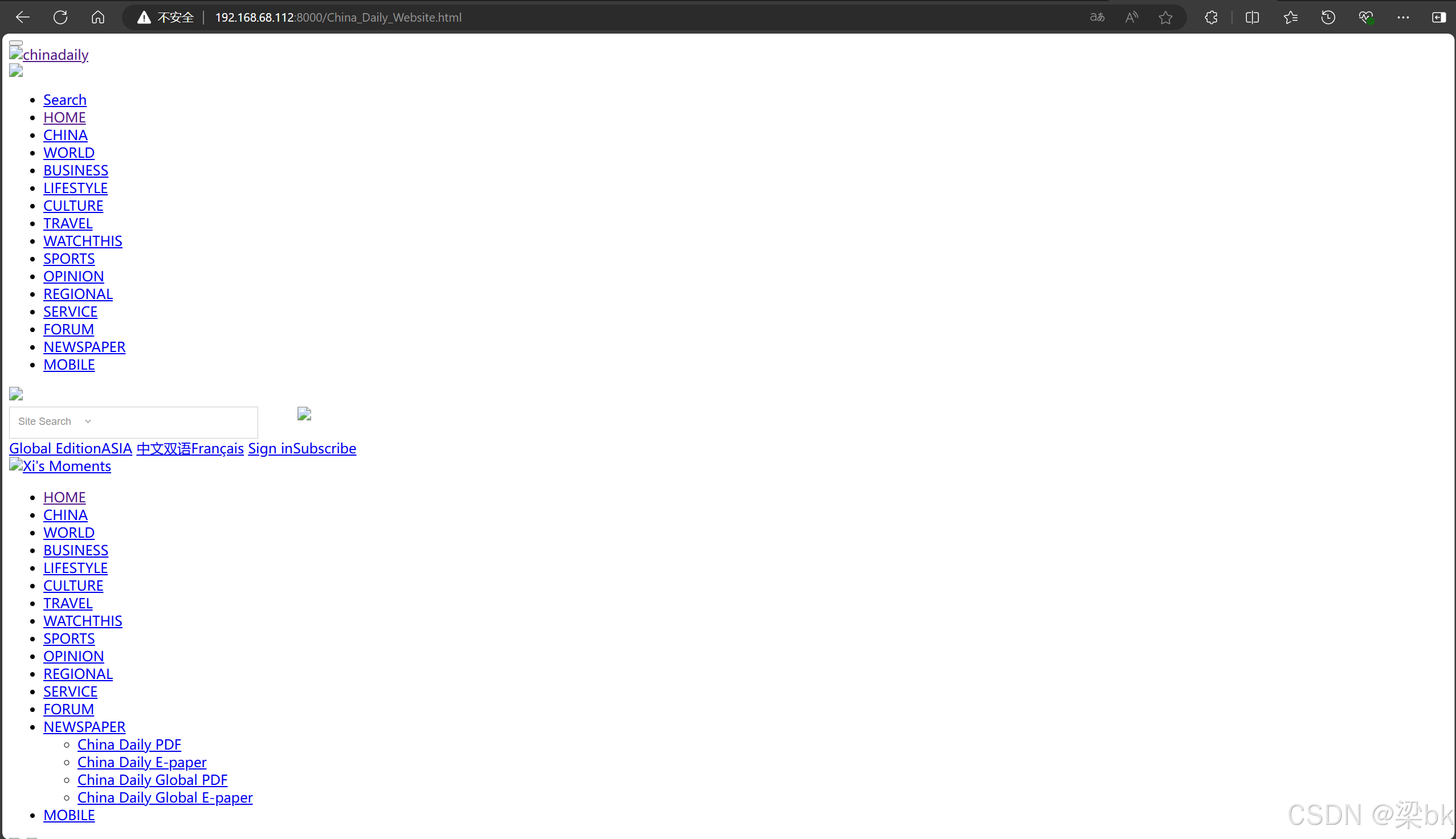The height and width of the screenshot is (839, 1456).
Task: Open the browsing history icon
Action: (1328, 17)
